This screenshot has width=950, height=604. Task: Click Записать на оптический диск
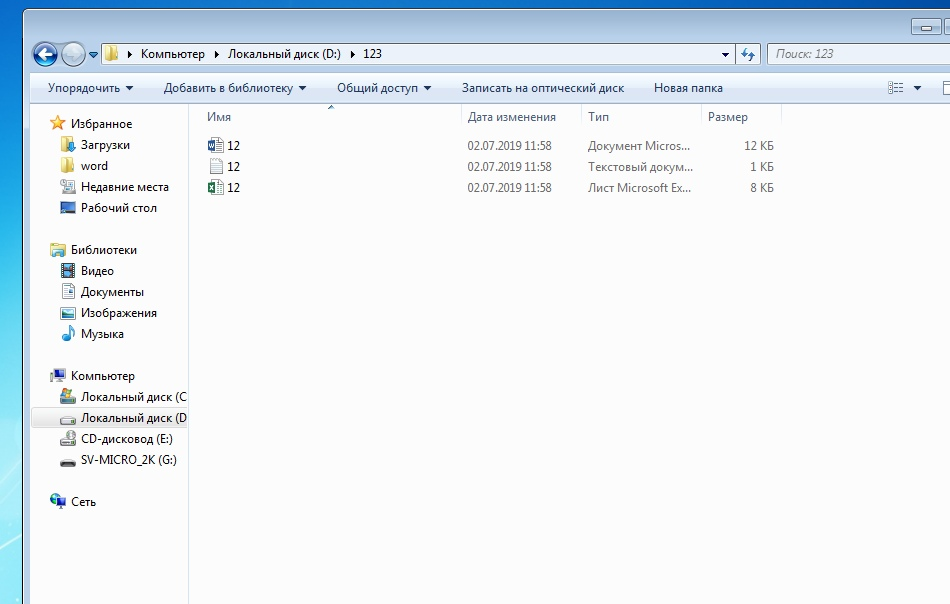click(543, 88)
